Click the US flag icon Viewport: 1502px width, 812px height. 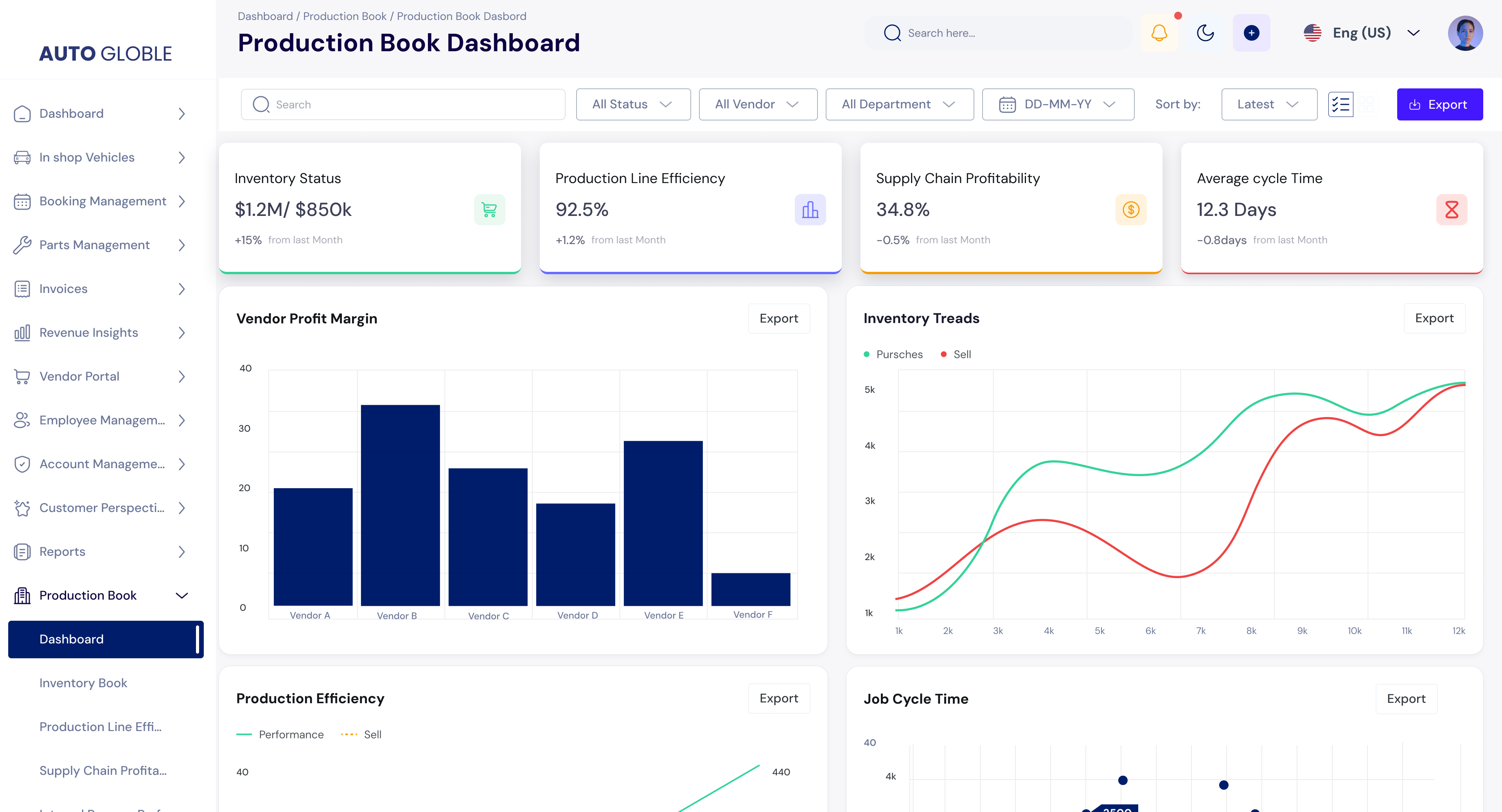pyautogui.click(x=1312, y=32)
